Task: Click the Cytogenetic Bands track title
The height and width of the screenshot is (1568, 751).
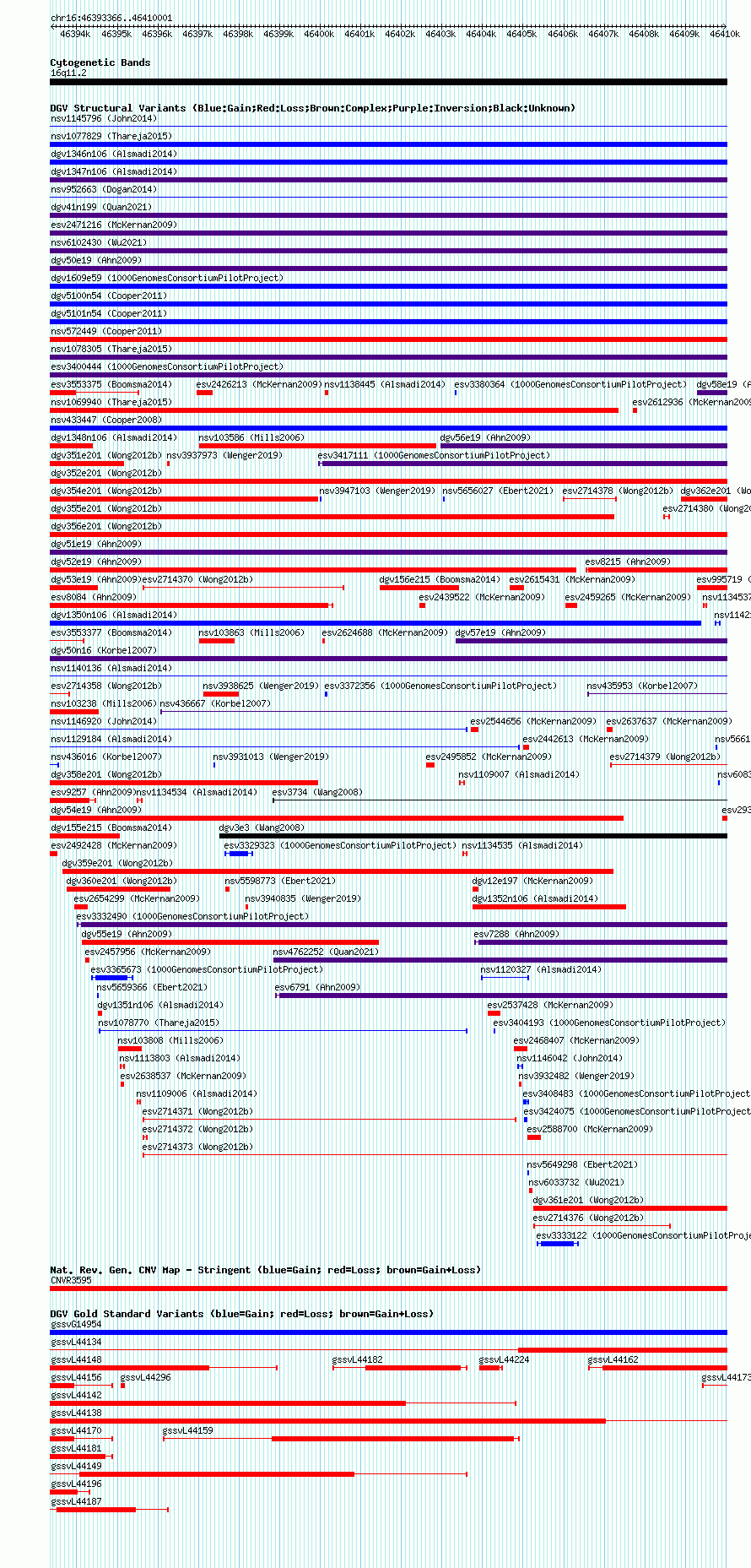Action: (x=100, y=62)
